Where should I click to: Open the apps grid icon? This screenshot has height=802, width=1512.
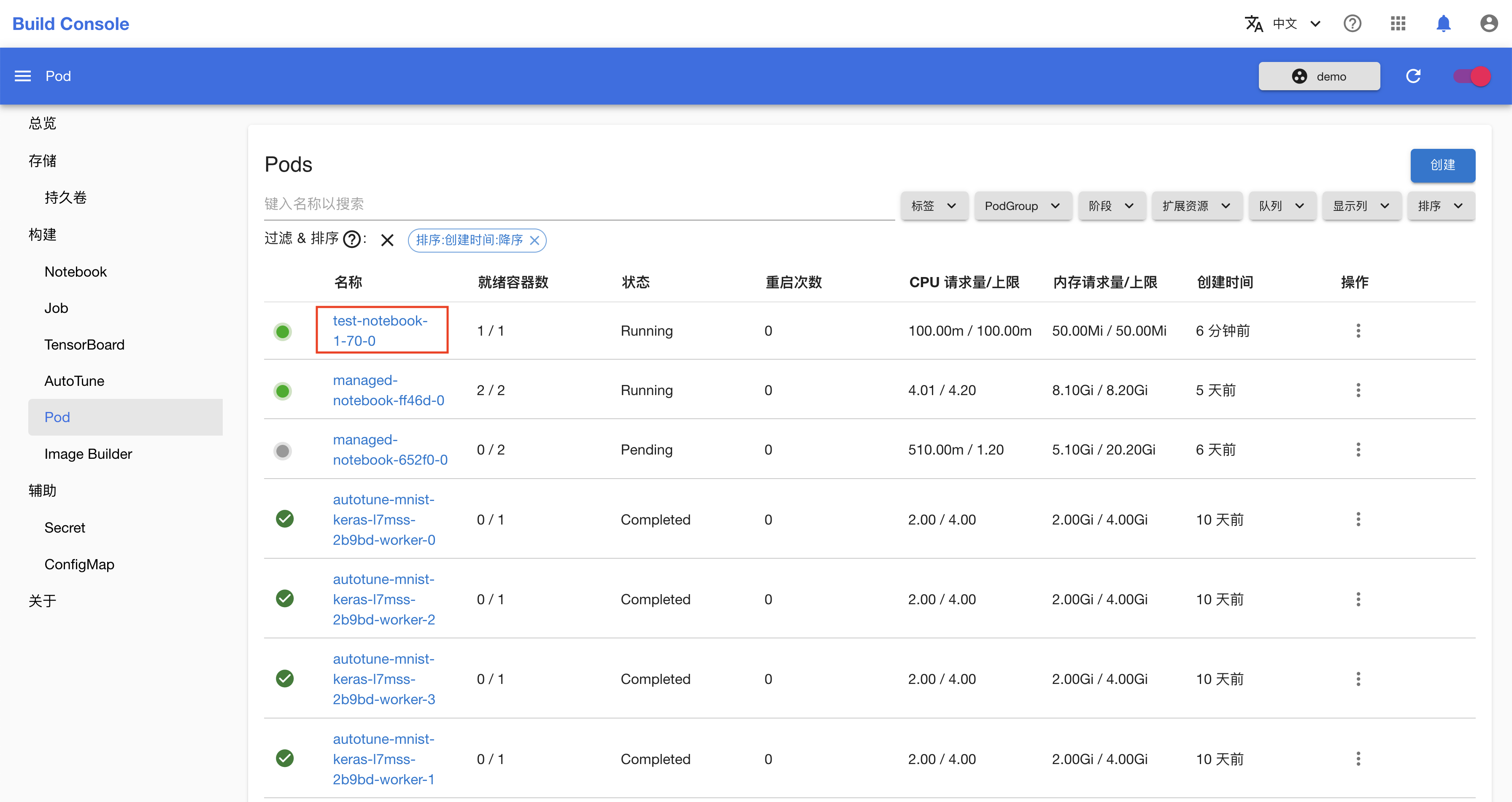click(1398, 24)
